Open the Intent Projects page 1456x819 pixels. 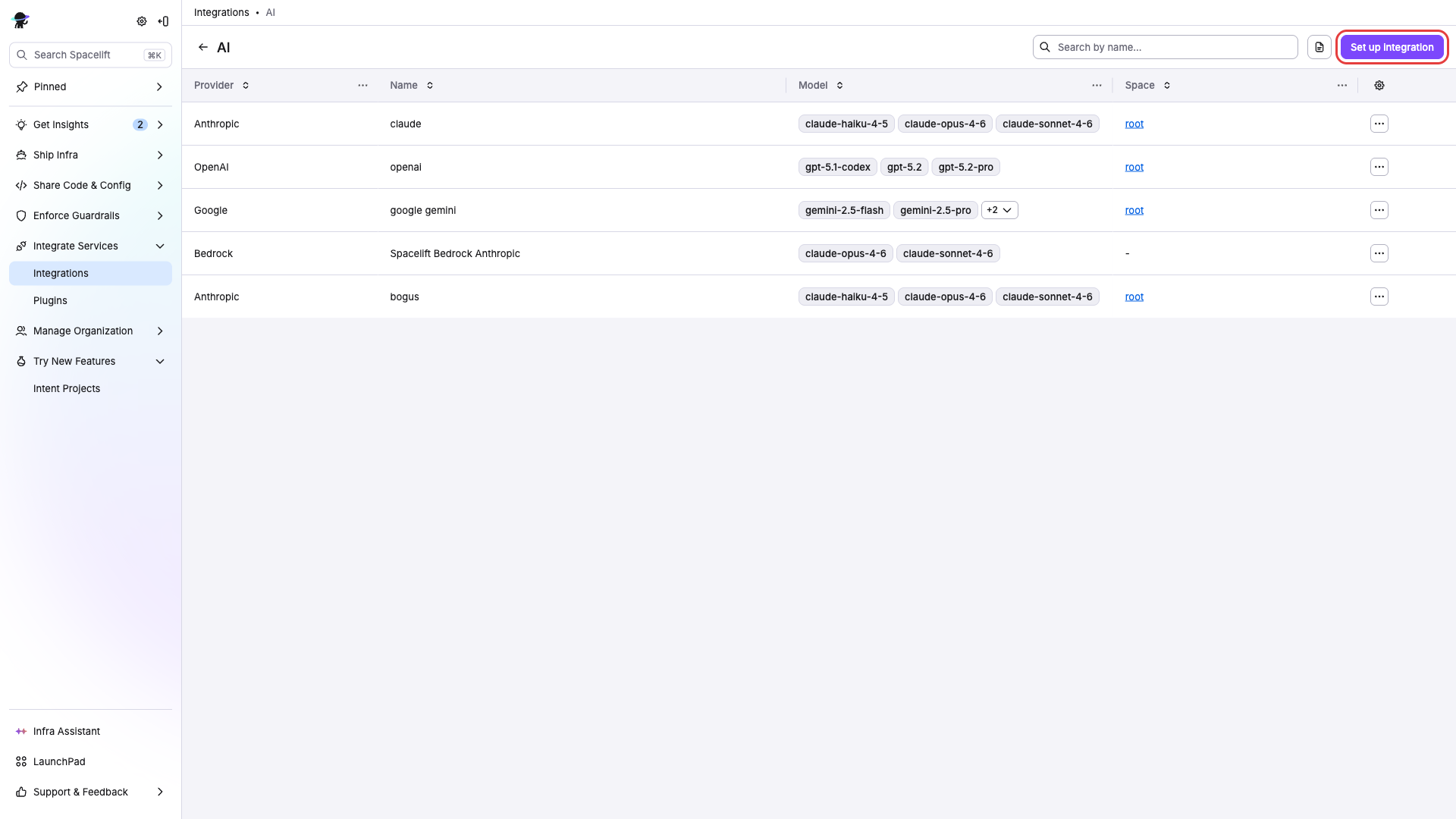pos(67,388)
